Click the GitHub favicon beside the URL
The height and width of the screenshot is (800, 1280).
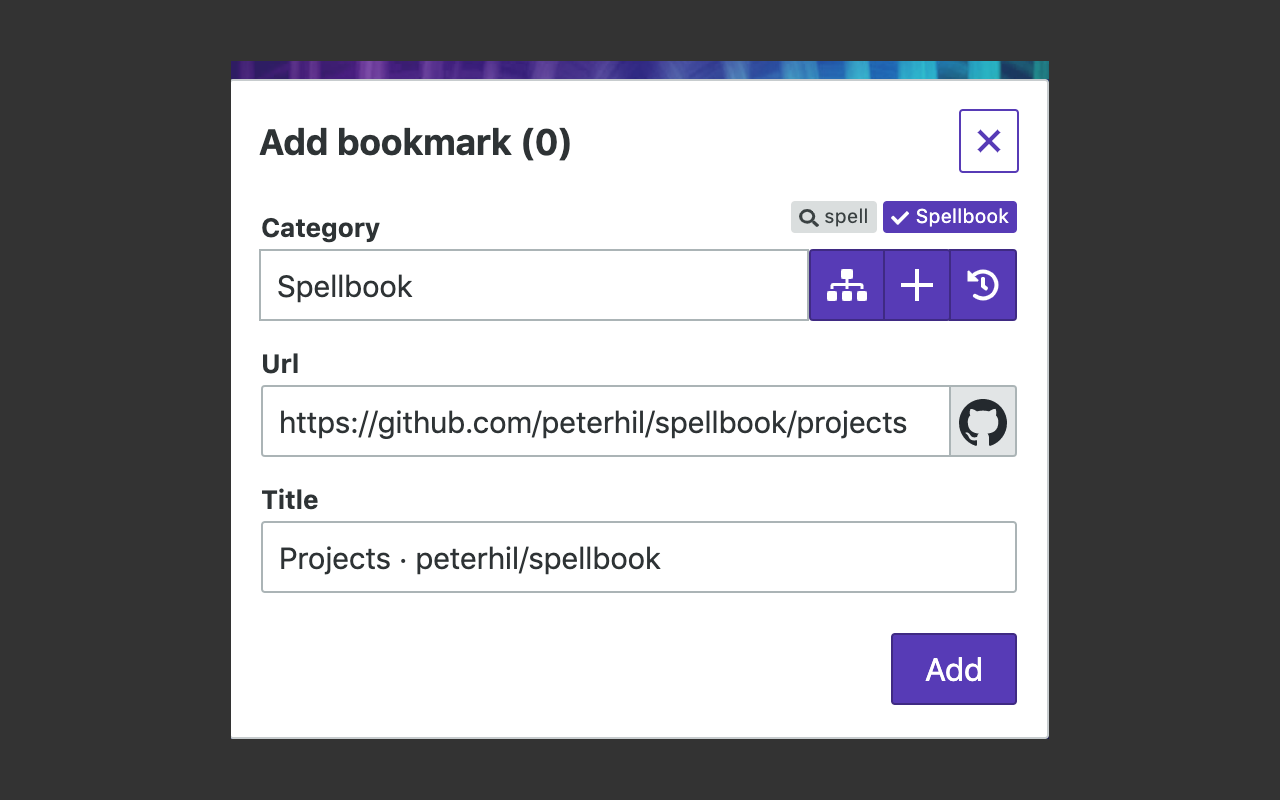[983, 421]
